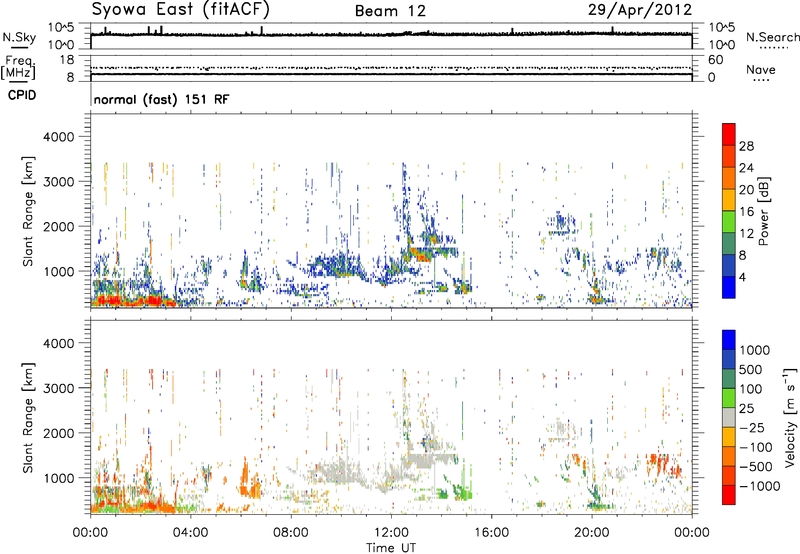Pick the bright blue top Velocity colorbar segment

pos(729,340)
